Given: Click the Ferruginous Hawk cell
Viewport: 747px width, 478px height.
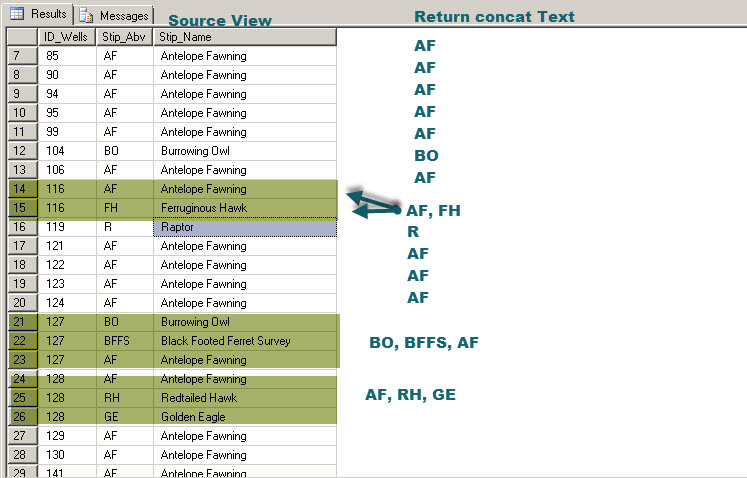Looking at the screenshot, I should pyautogui.click(x=245, y=208).
